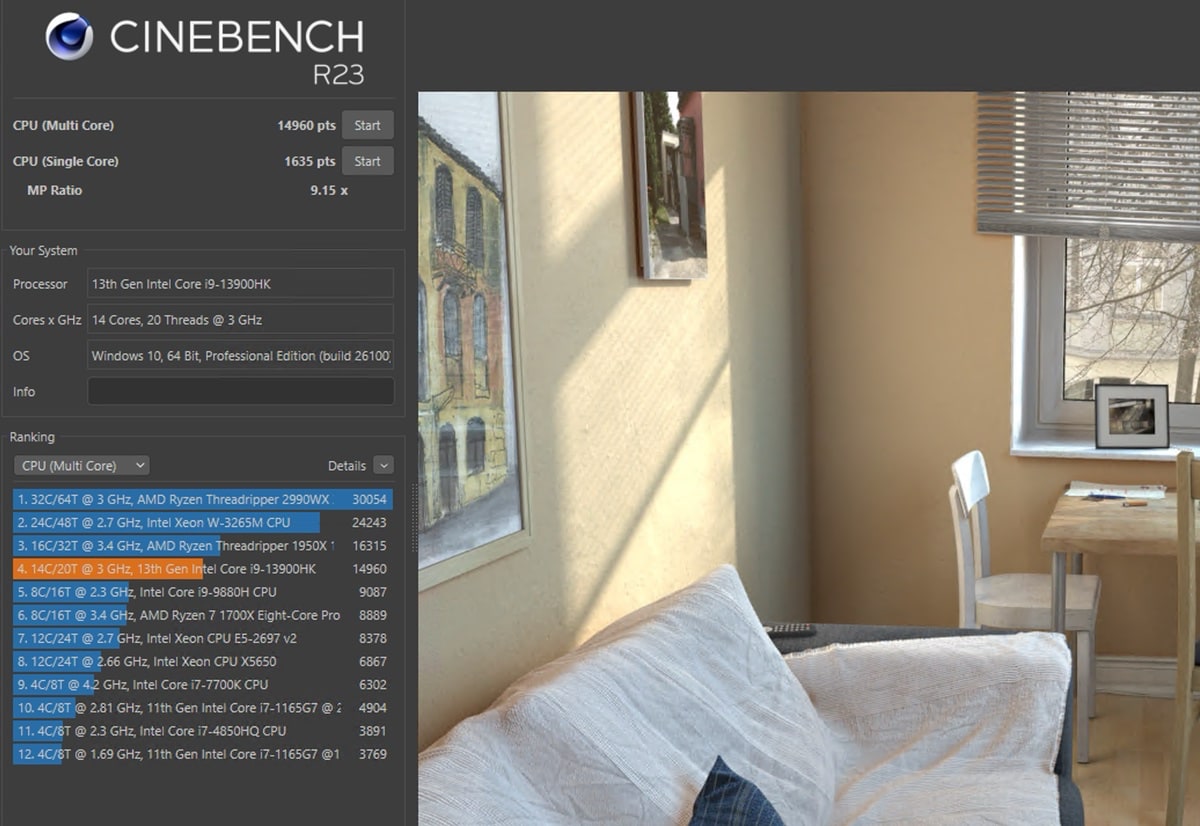
Task: Start the CPU Single Core benchmark
Action: pos(367,161)
